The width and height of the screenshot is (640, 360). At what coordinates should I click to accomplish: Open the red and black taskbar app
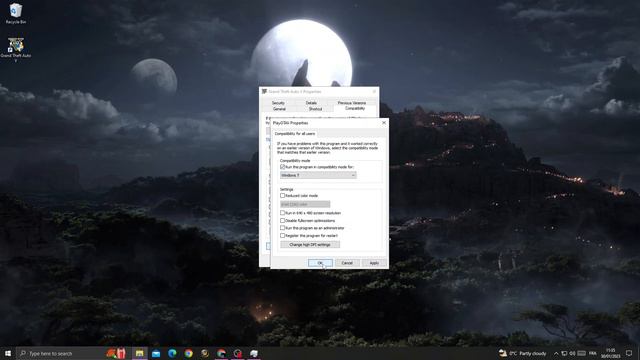[x=238, y=353]
